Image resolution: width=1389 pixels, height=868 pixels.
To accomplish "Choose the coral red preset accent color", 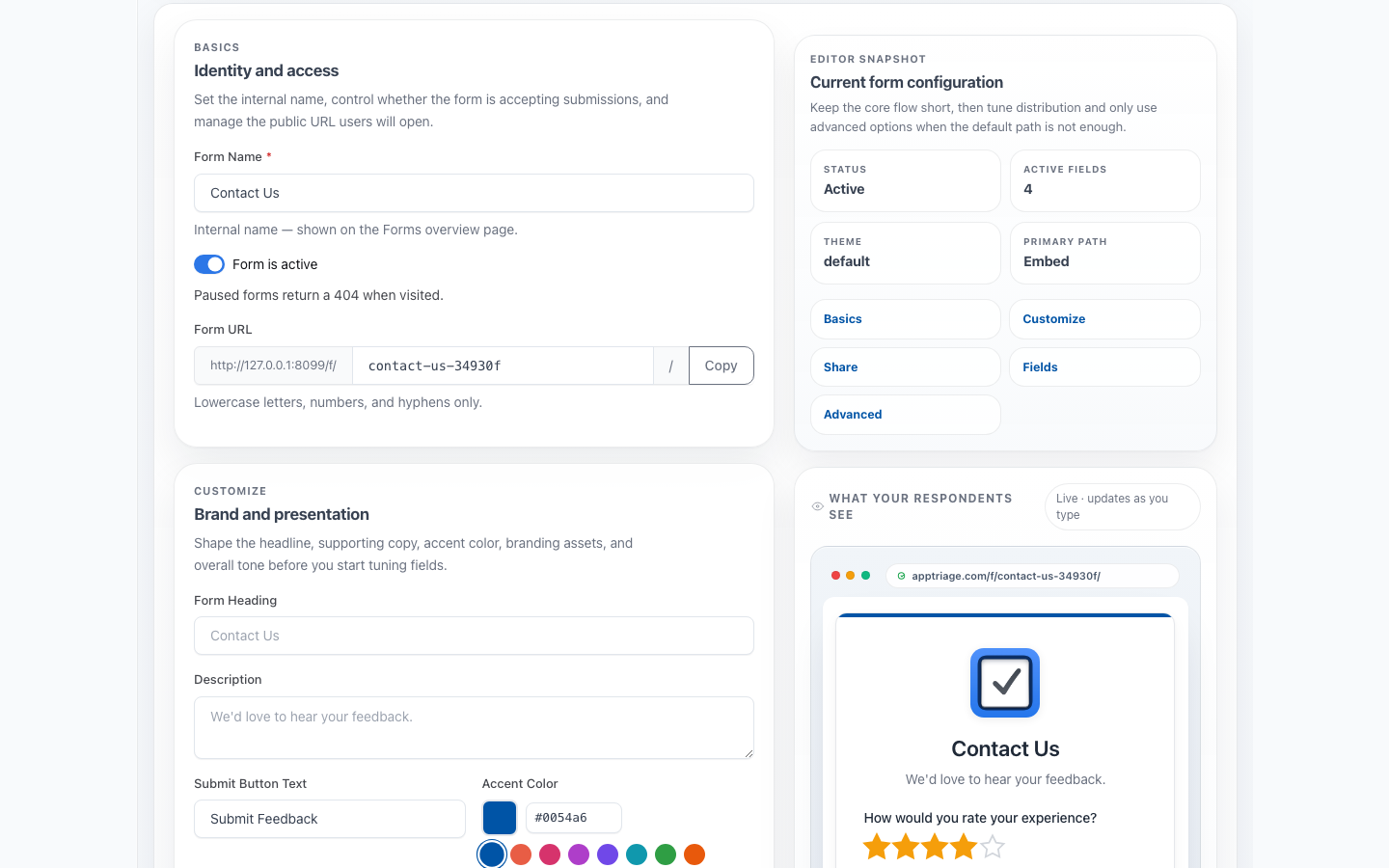I will pyautogui.click(x=521, y=854).
